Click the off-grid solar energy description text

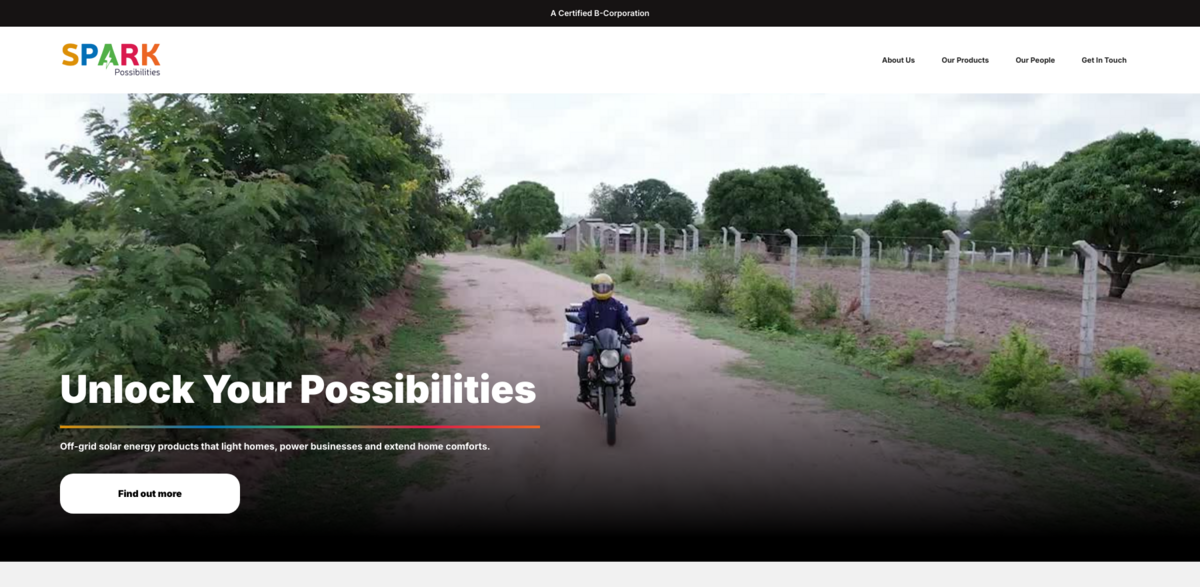coord(275,446)
